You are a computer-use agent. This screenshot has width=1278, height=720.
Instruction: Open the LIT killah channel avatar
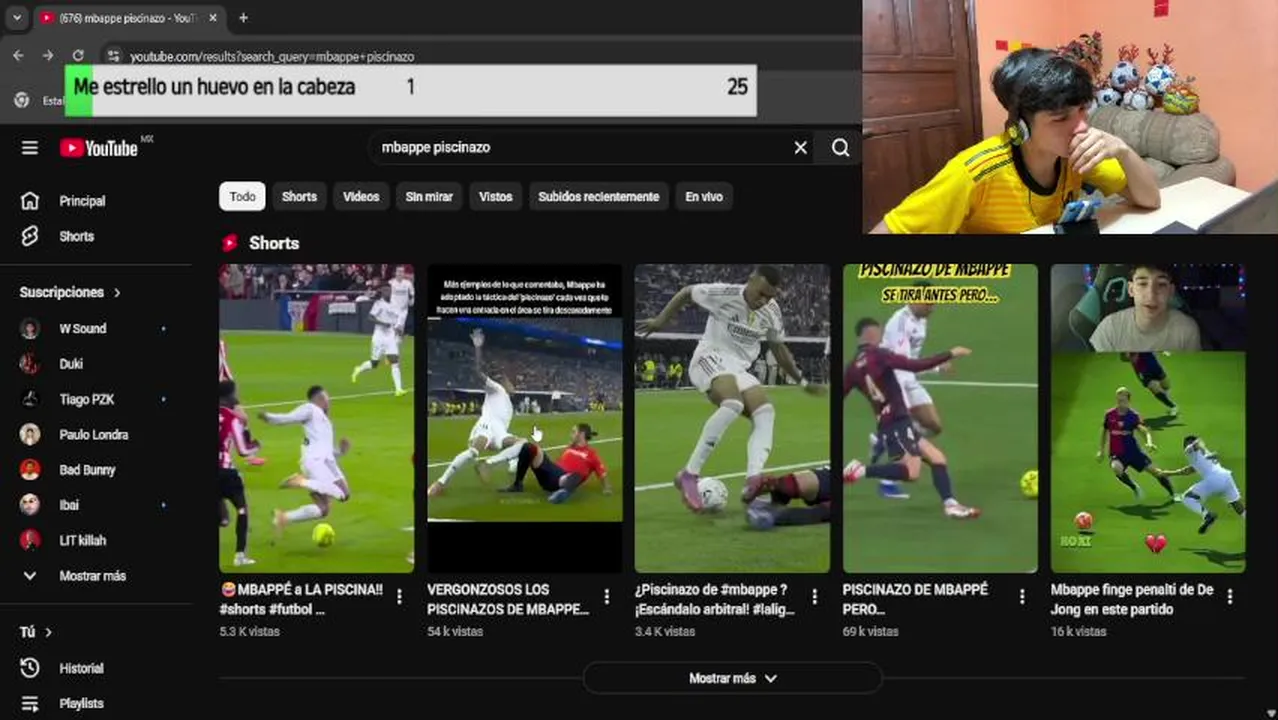30,540
